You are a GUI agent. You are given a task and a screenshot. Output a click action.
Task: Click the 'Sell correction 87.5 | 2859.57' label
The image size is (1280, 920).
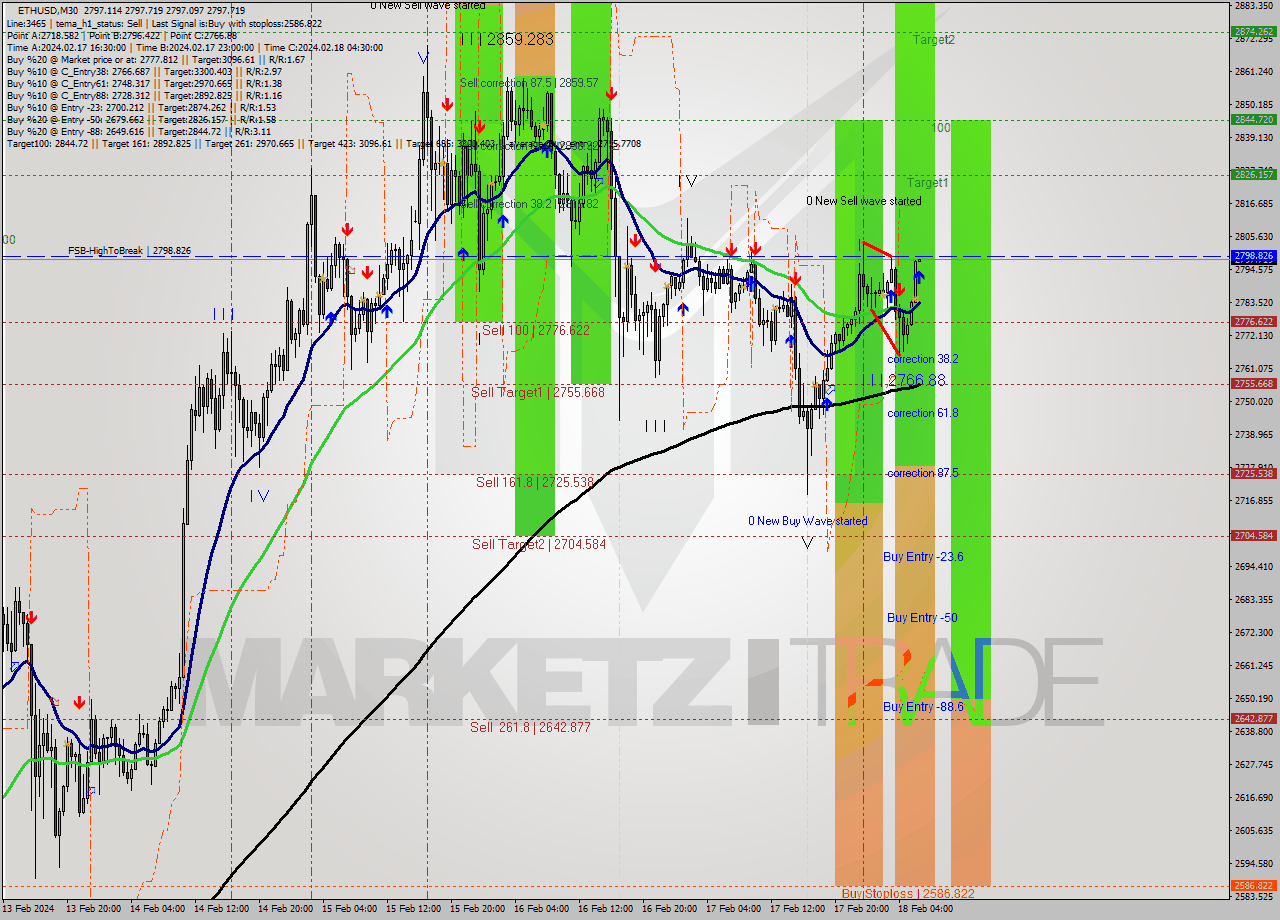pos(529,83)
